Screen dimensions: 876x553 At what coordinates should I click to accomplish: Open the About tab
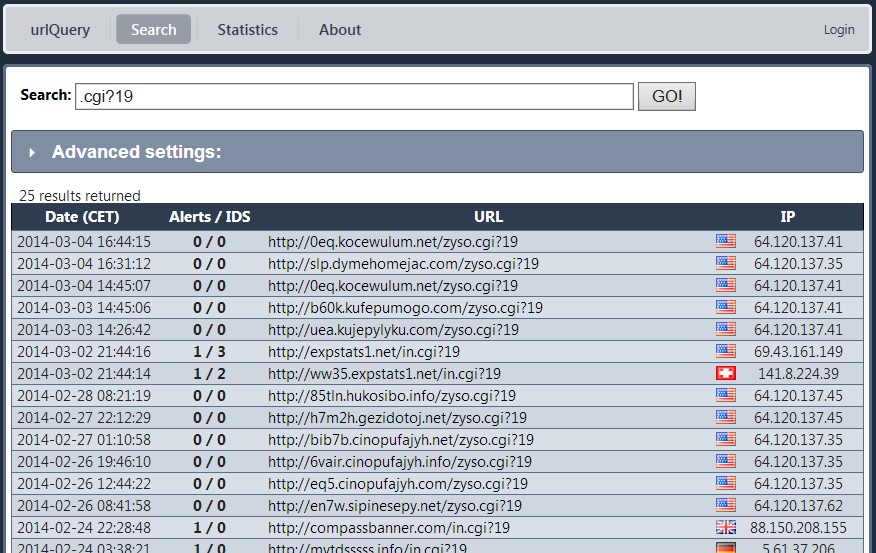(x=340, y=30)
